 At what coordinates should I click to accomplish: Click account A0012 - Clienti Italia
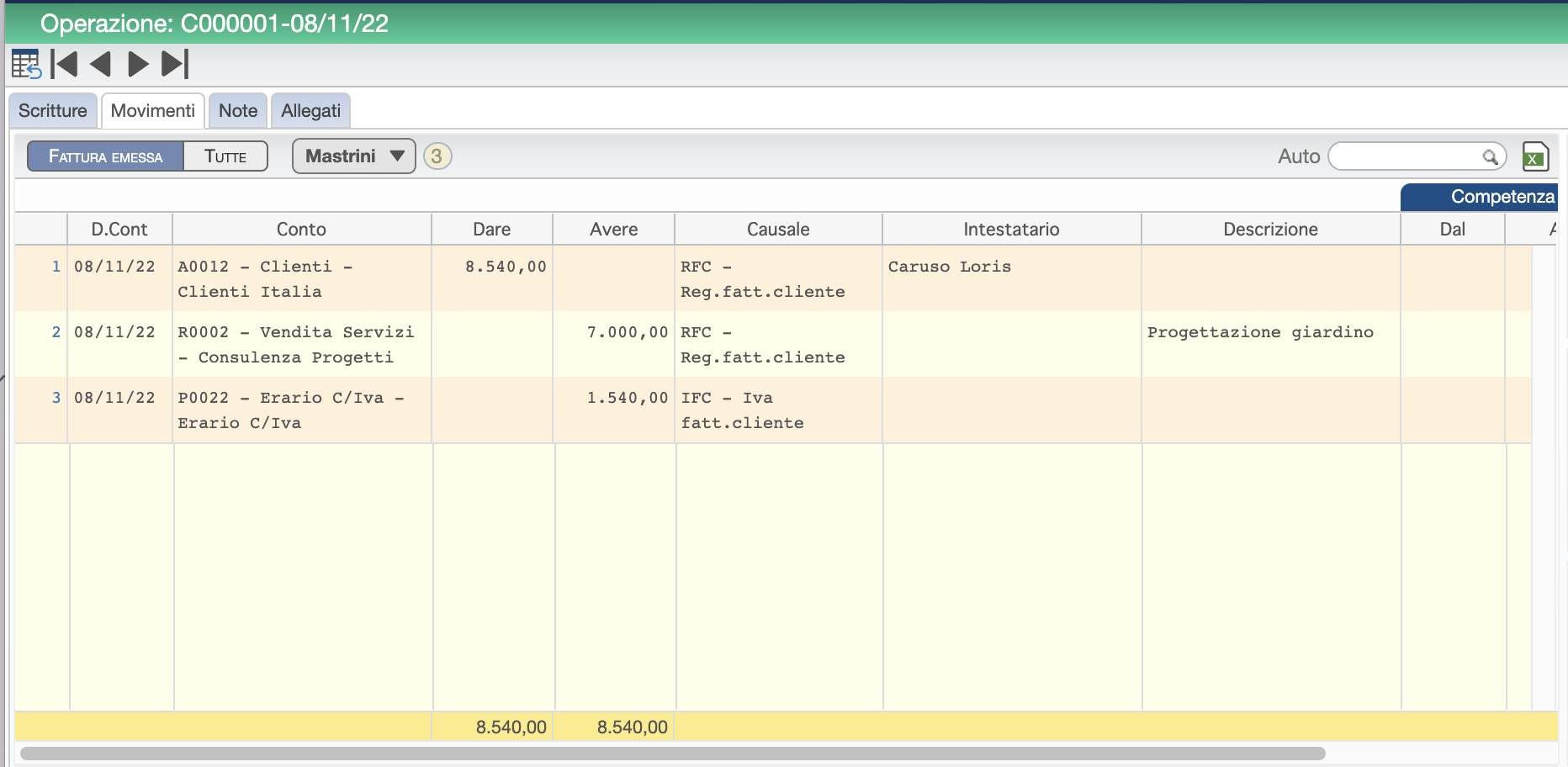tap(265, 279)
